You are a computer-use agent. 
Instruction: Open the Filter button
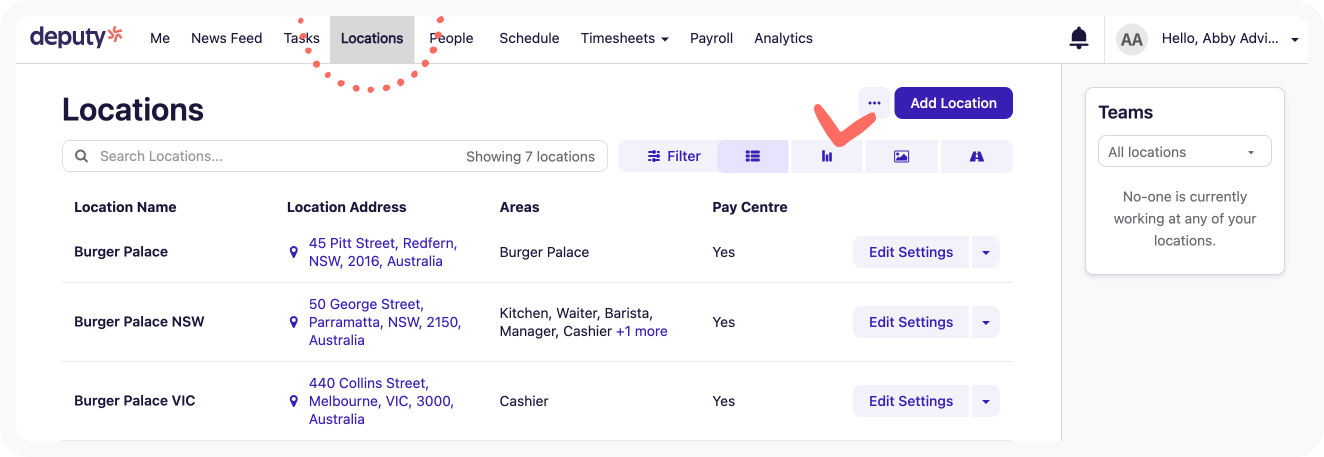(674, 156)
